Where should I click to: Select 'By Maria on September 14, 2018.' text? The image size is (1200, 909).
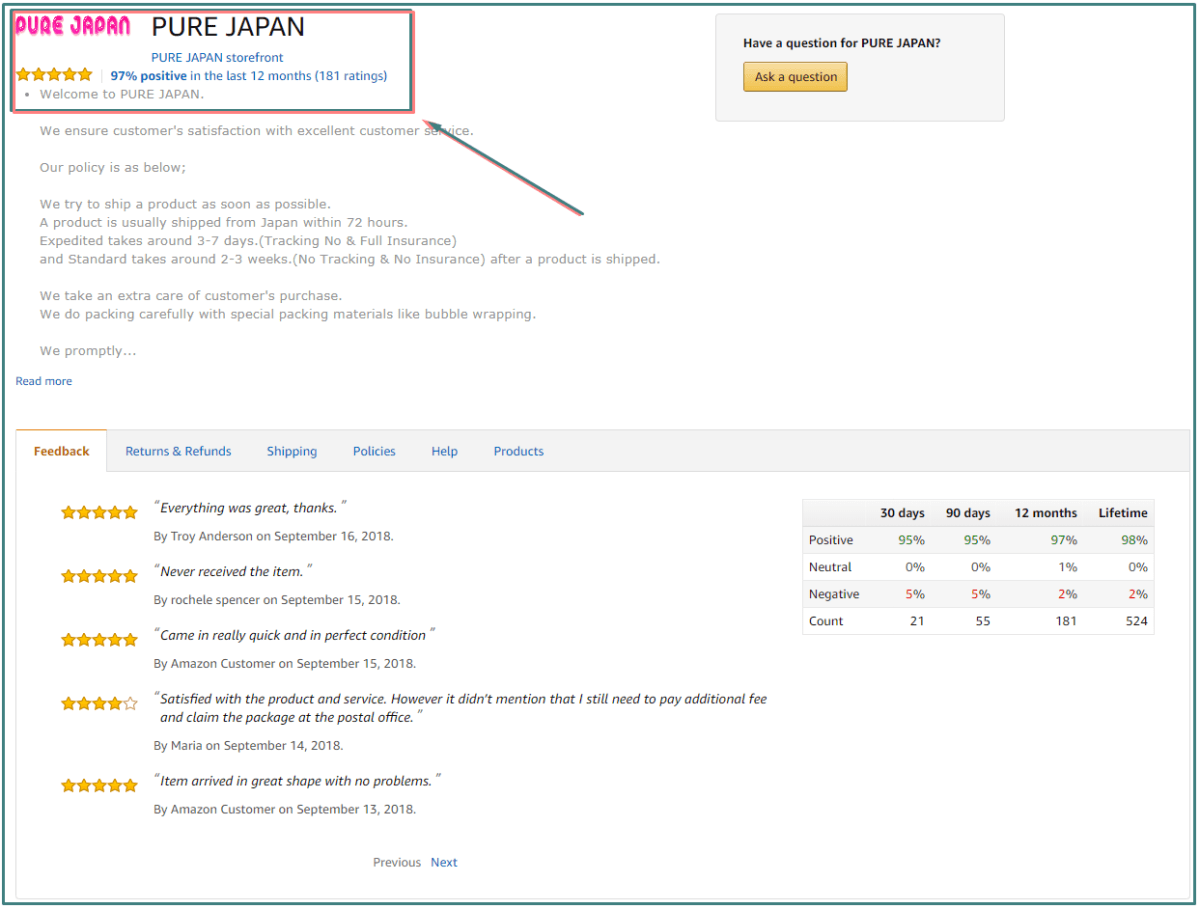pyautogui.click(x=248, y=746)
